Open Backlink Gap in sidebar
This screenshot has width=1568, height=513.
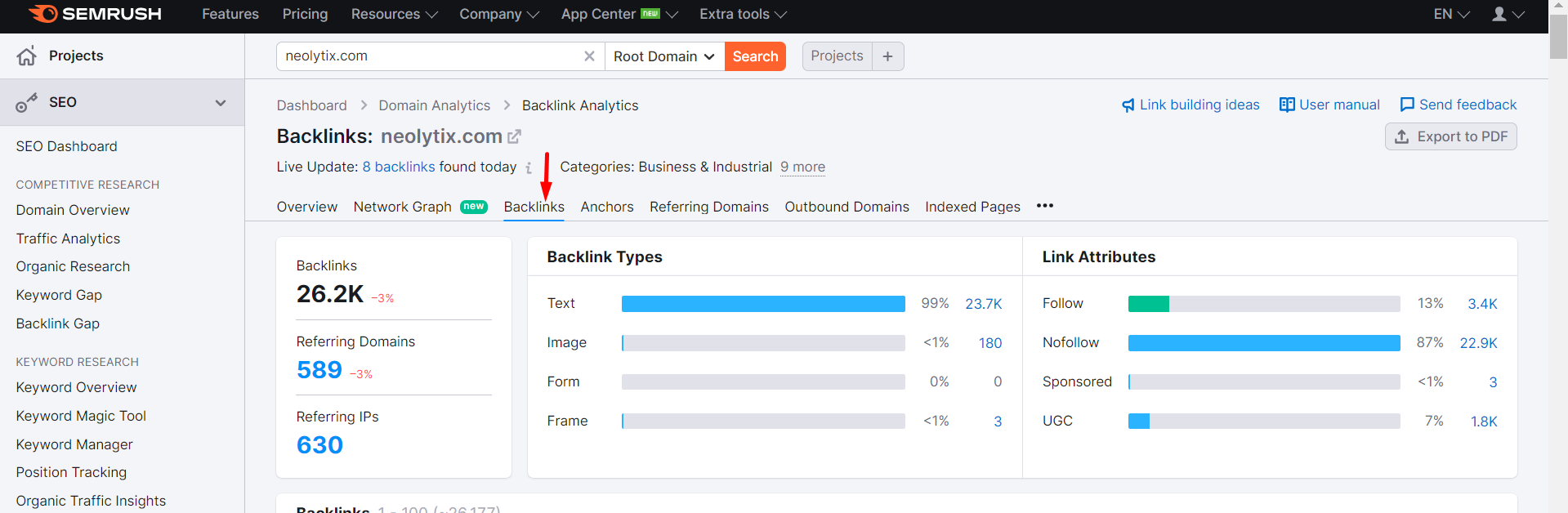[58, 323]
